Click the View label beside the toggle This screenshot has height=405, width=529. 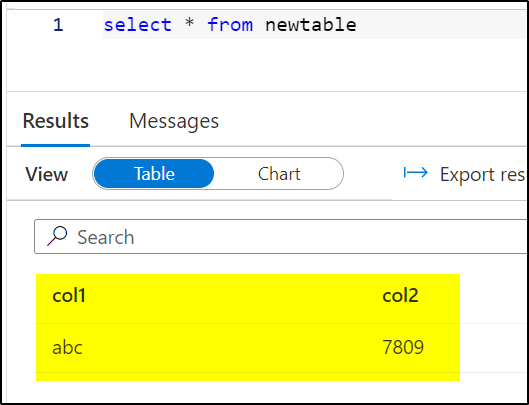47,174
